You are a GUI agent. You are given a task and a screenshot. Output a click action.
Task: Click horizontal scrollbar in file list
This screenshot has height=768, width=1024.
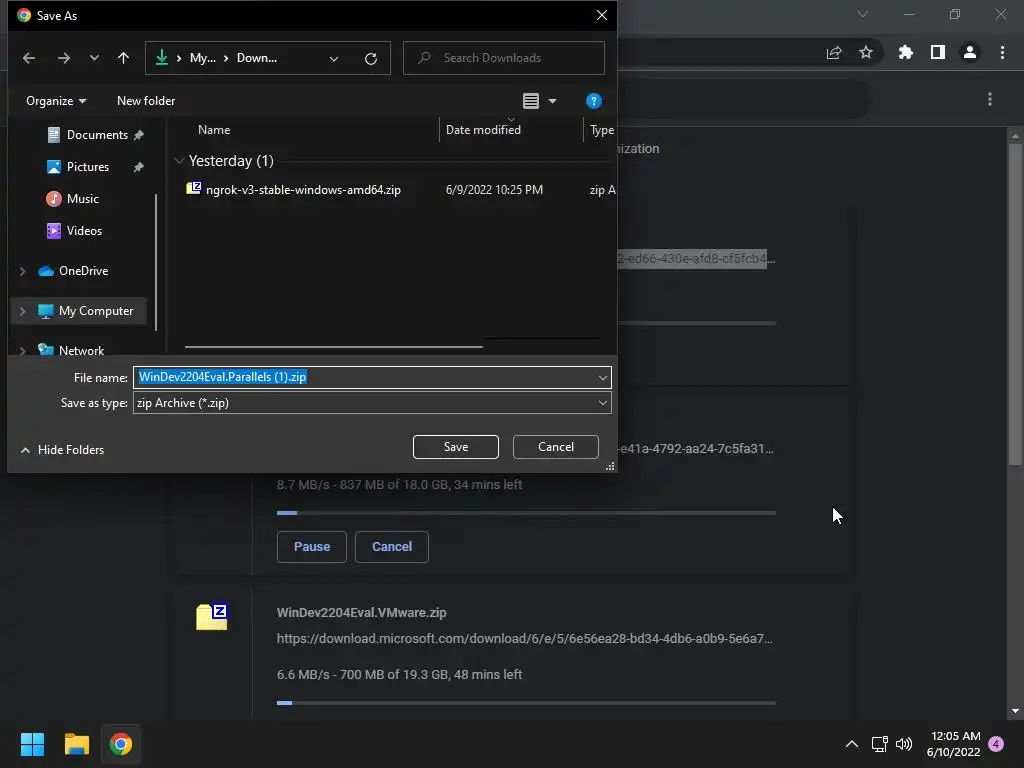[x=334, y=347]
